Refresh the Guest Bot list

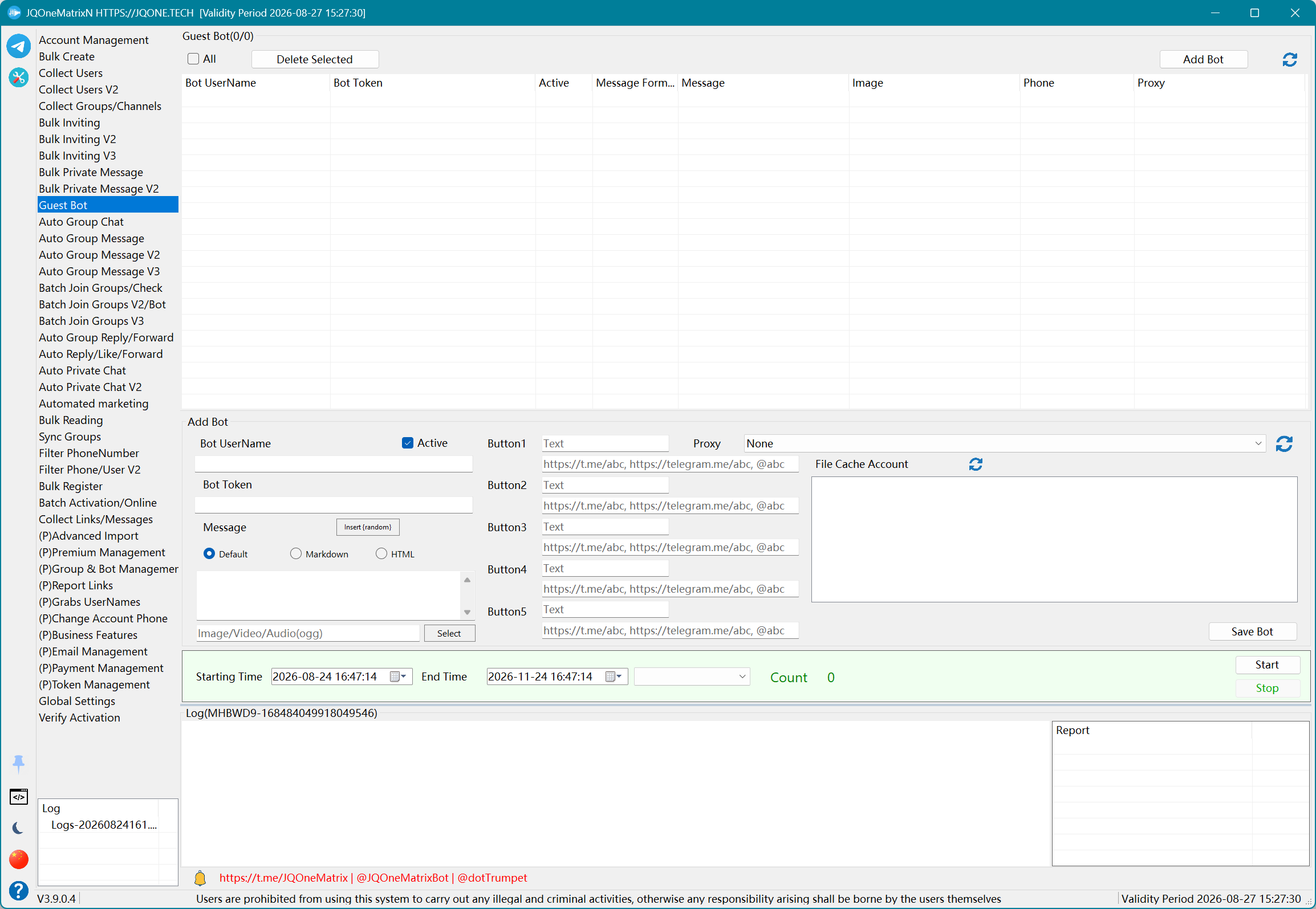(1290, 59)
